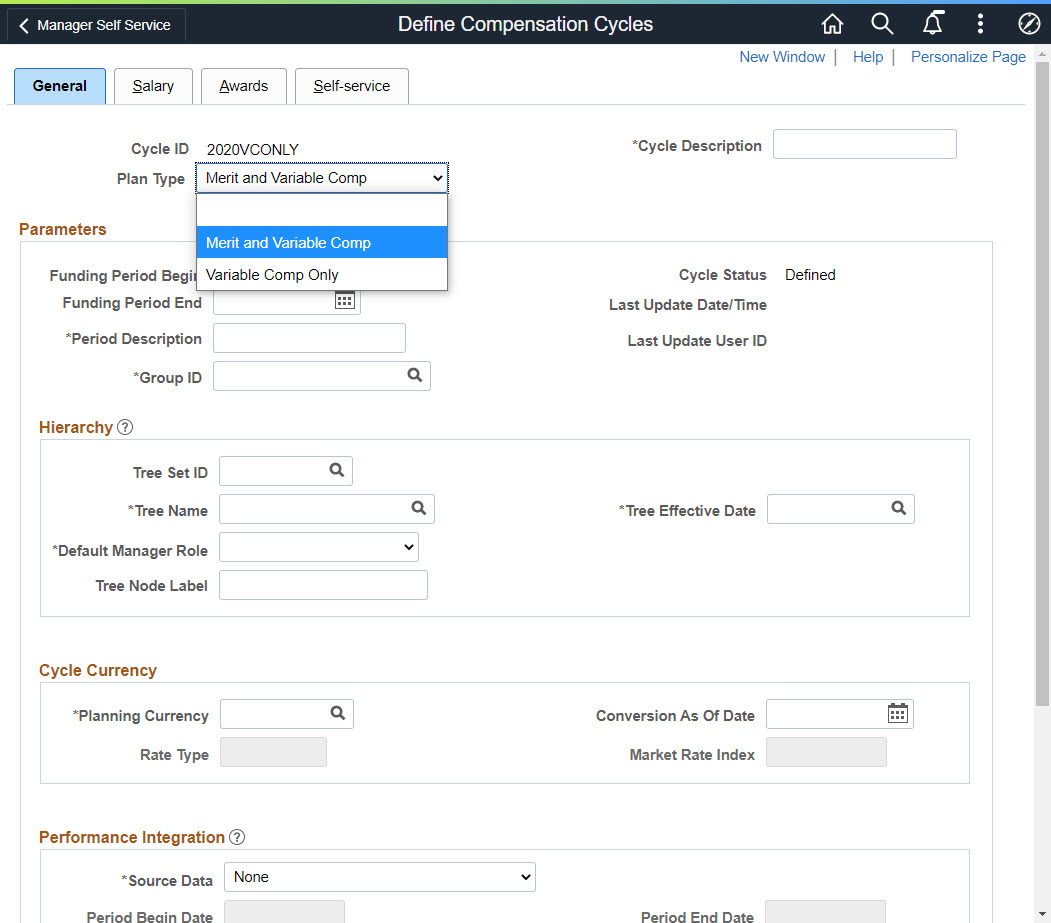Open Conversion As Of Date calendar
This screenshot has height=923, width=1051.
click(898, 714)
